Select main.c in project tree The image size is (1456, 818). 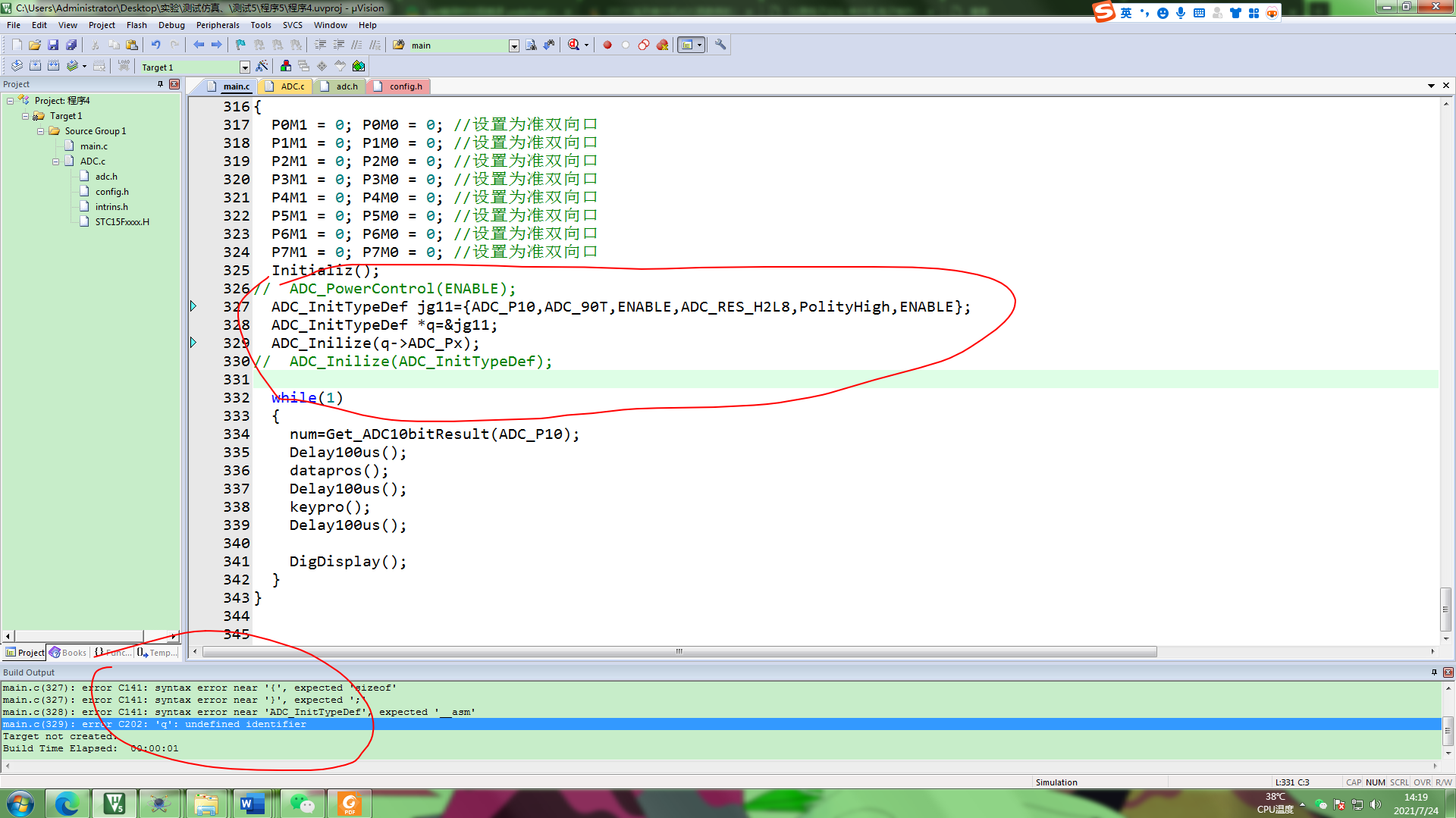pos(94,146)
